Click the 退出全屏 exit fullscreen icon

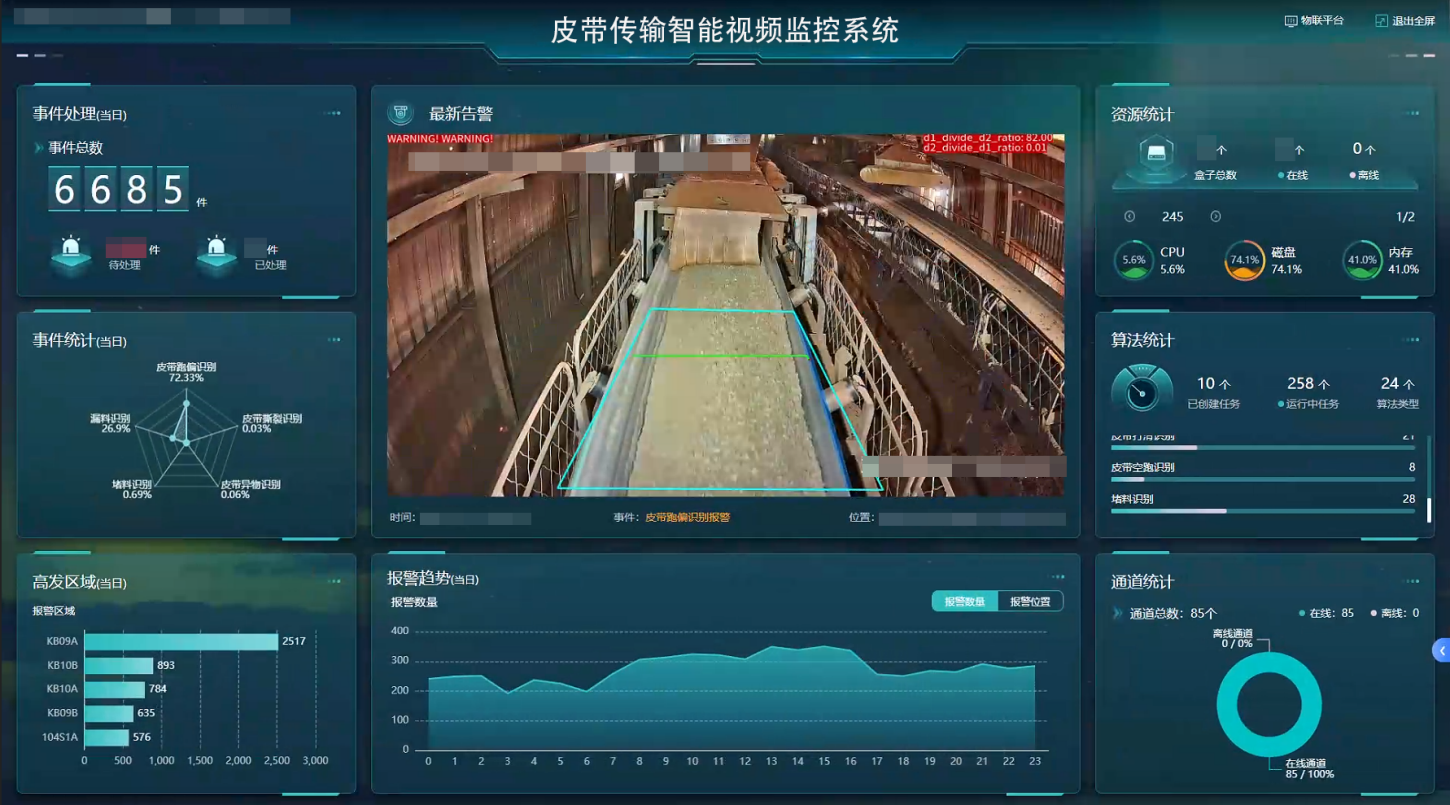1382,20
